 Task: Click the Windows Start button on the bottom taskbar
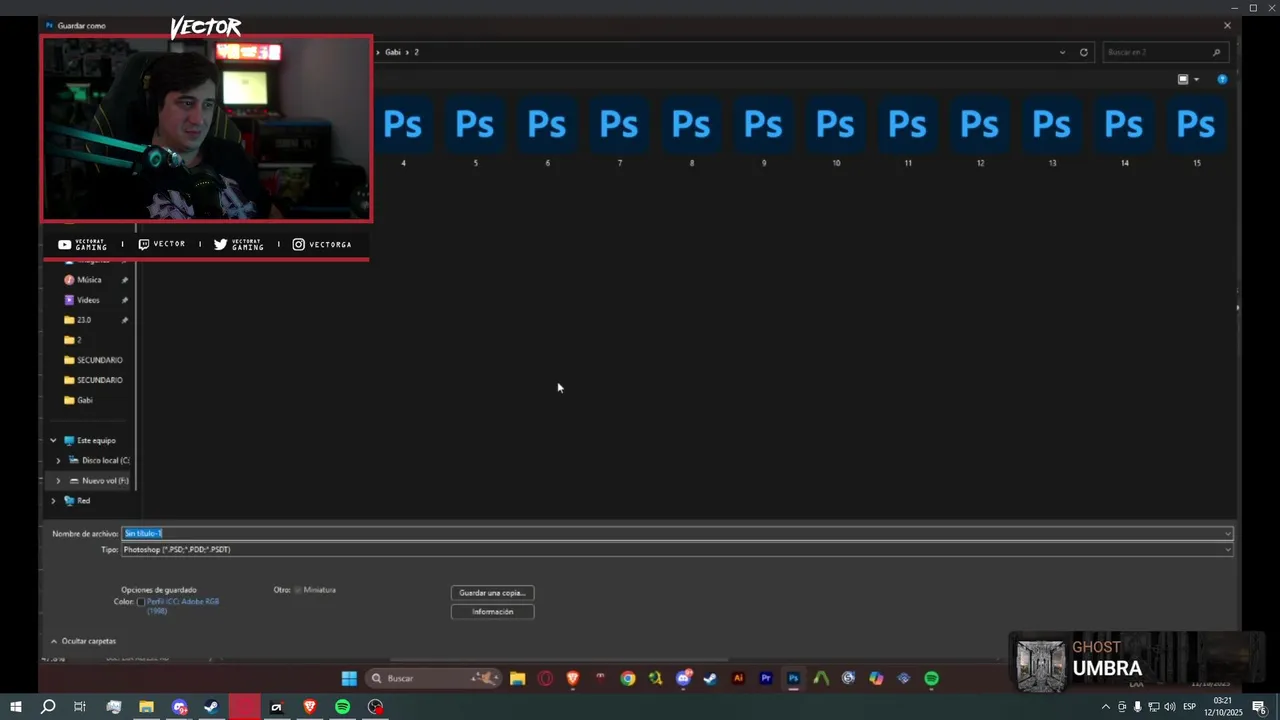15,707
